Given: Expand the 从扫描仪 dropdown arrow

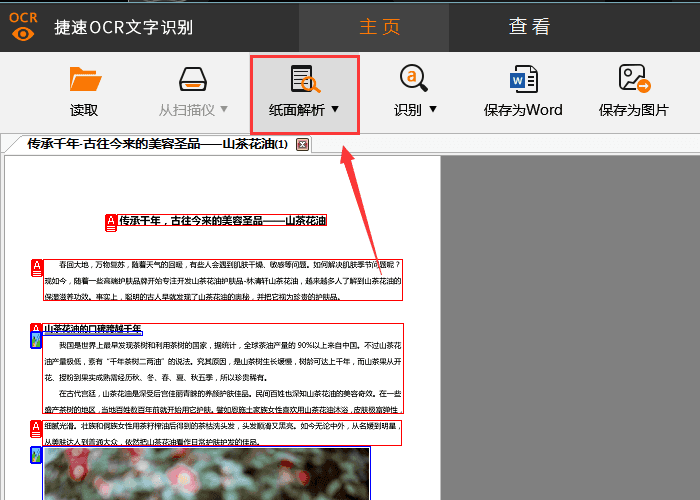Looking at the screenshot, I should coord(224,108).
